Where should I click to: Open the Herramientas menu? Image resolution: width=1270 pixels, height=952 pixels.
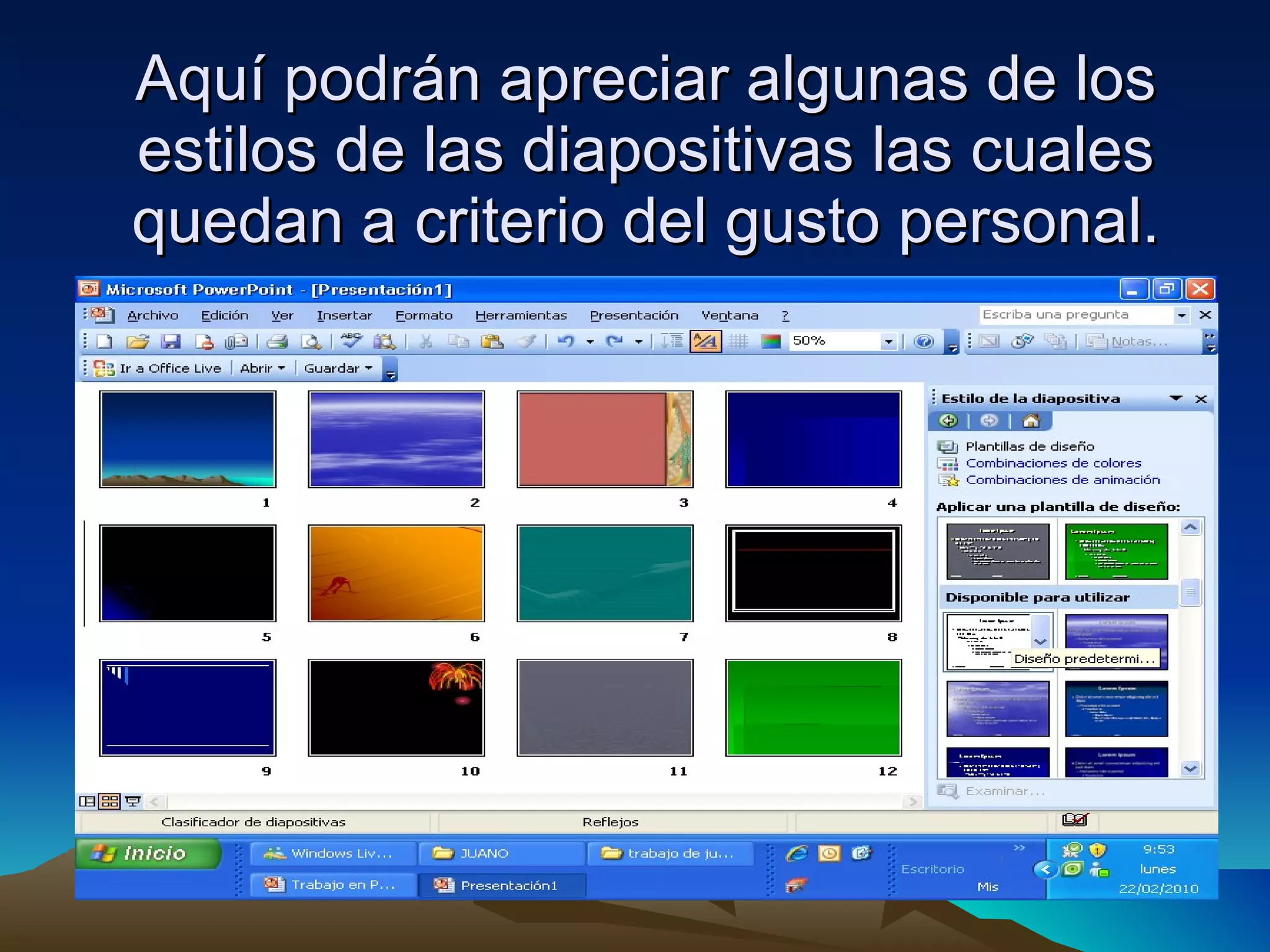coord(521,315)
